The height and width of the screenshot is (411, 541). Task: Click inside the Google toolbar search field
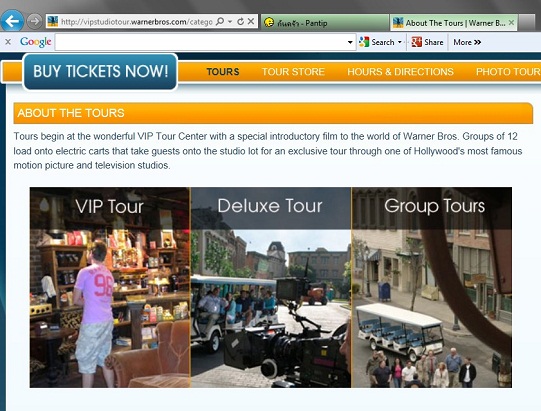(201, 42)
